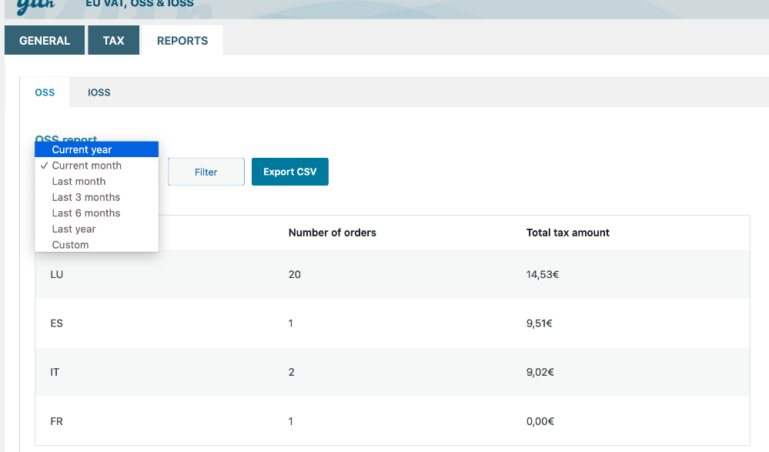Viewport: 769px width, 452px height.
Task: Select the IT country cell
Action: click(54, 373)
